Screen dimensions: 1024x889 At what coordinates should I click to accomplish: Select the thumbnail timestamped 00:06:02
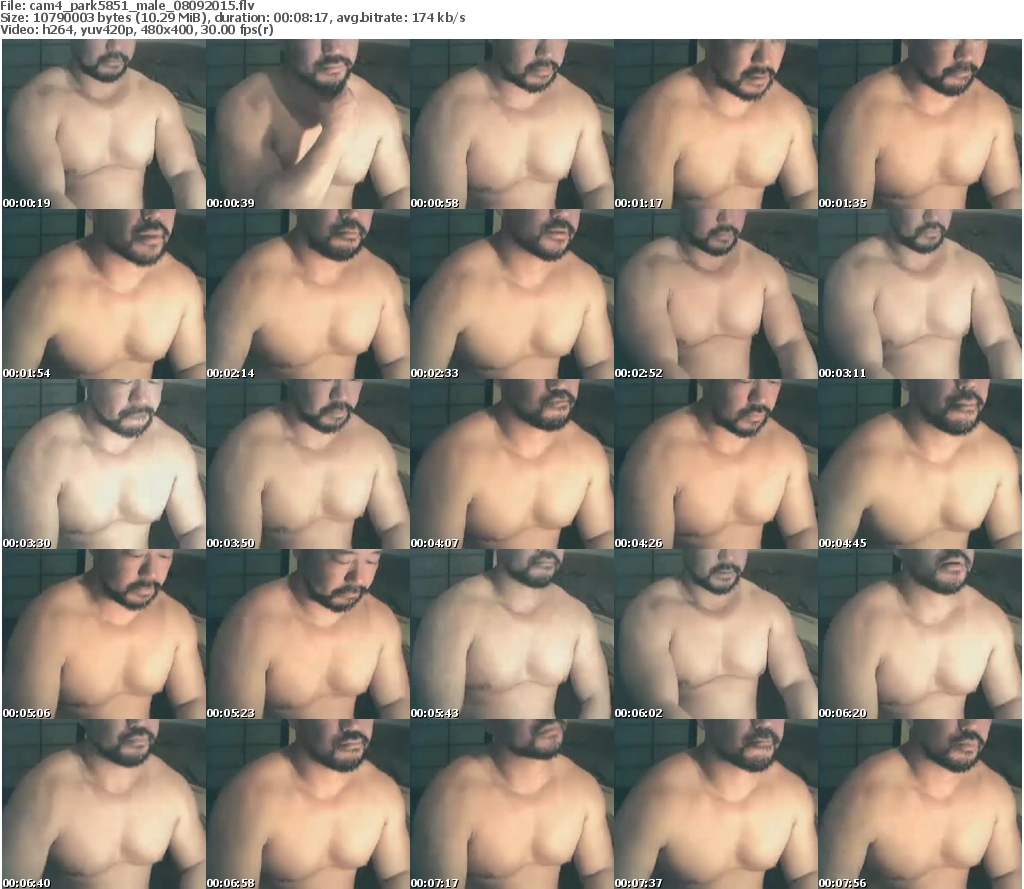[716, 634]
